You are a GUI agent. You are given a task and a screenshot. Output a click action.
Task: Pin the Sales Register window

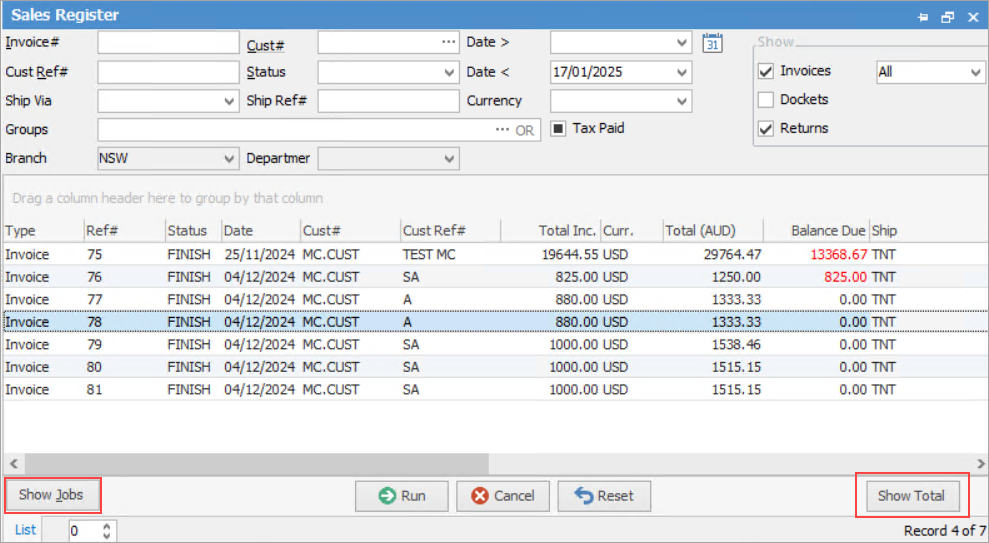pyautogui.click(x=924, y=16)
